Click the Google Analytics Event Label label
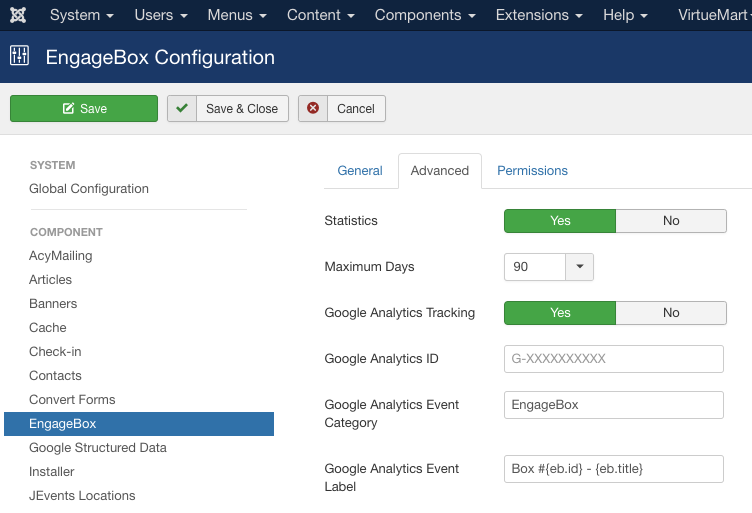This screenshot has width=752, height=513. click(391, 478)
